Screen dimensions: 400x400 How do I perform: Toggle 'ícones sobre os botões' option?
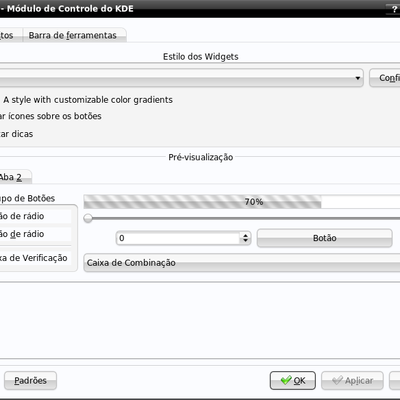coord(51,116)
